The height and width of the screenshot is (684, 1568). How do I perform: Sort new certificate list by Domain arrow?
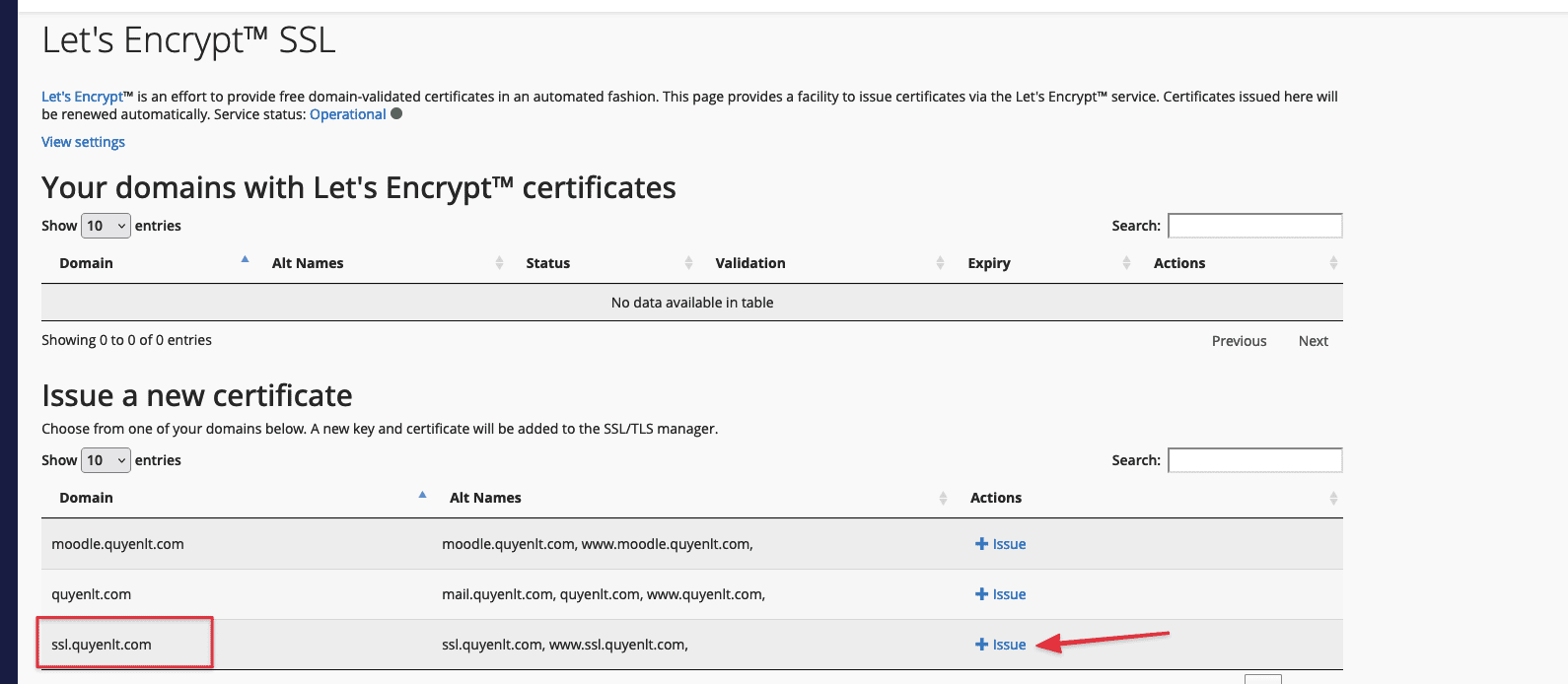(x=422, y=496)
